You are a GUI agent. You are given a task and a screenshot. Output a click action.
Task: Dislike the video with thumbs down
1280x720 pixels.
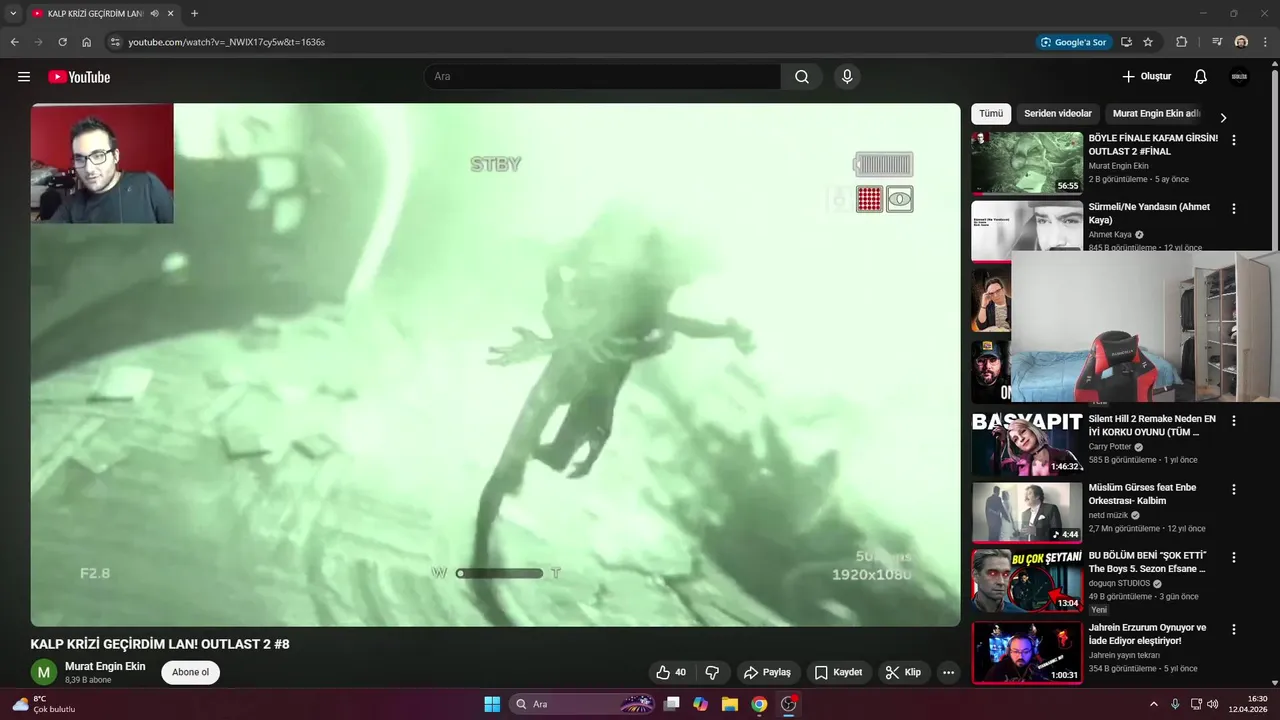coord(712,673)
